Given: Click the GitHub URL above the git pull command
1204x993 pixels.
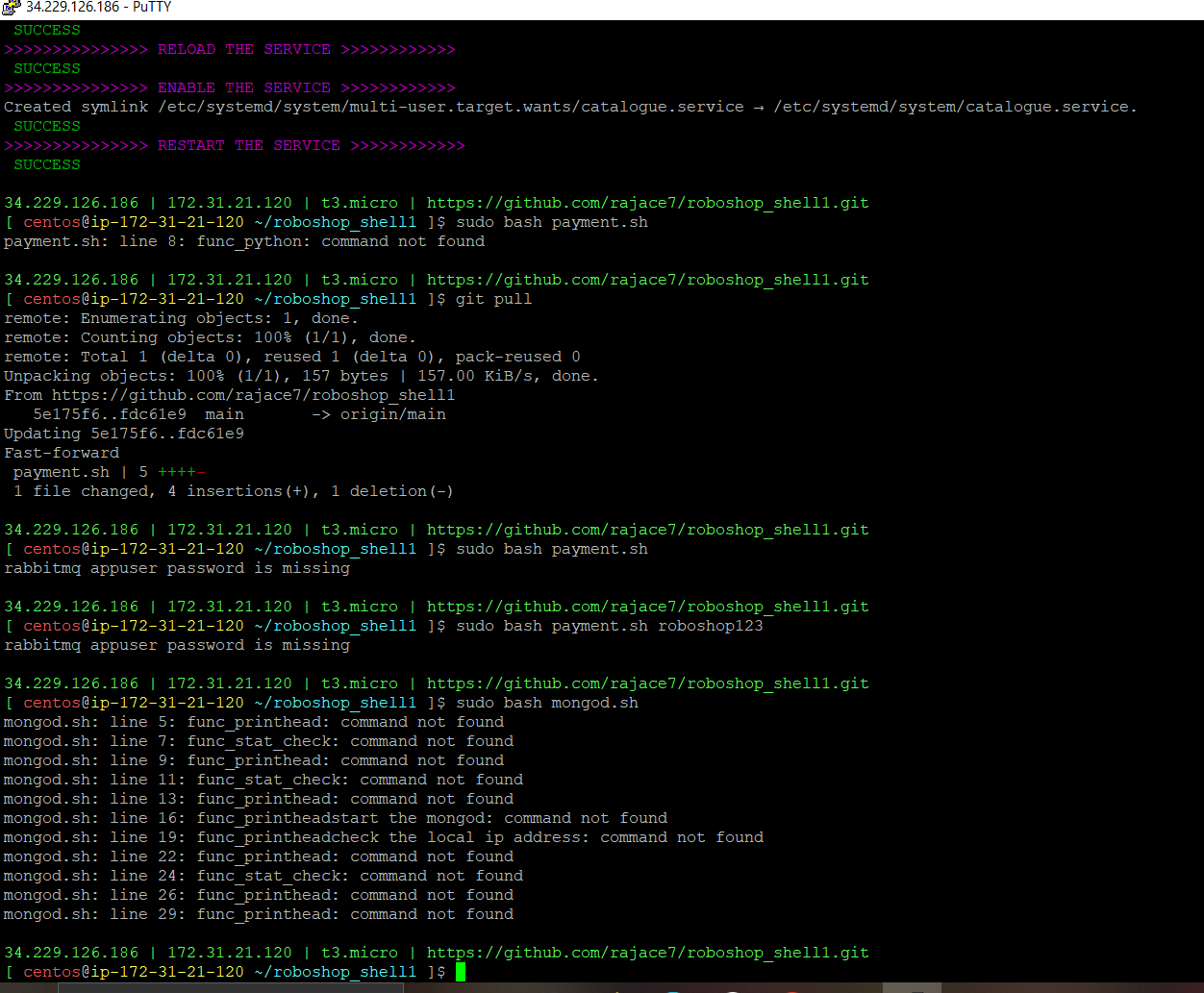Looking at the screenshot, I should [x=648, y=280].
